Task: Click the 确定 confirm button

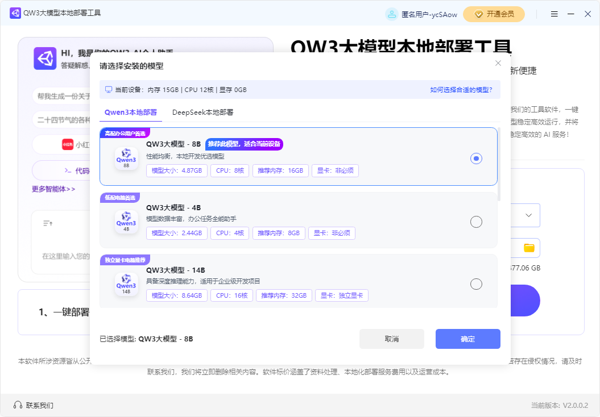Action: [467, 339]
